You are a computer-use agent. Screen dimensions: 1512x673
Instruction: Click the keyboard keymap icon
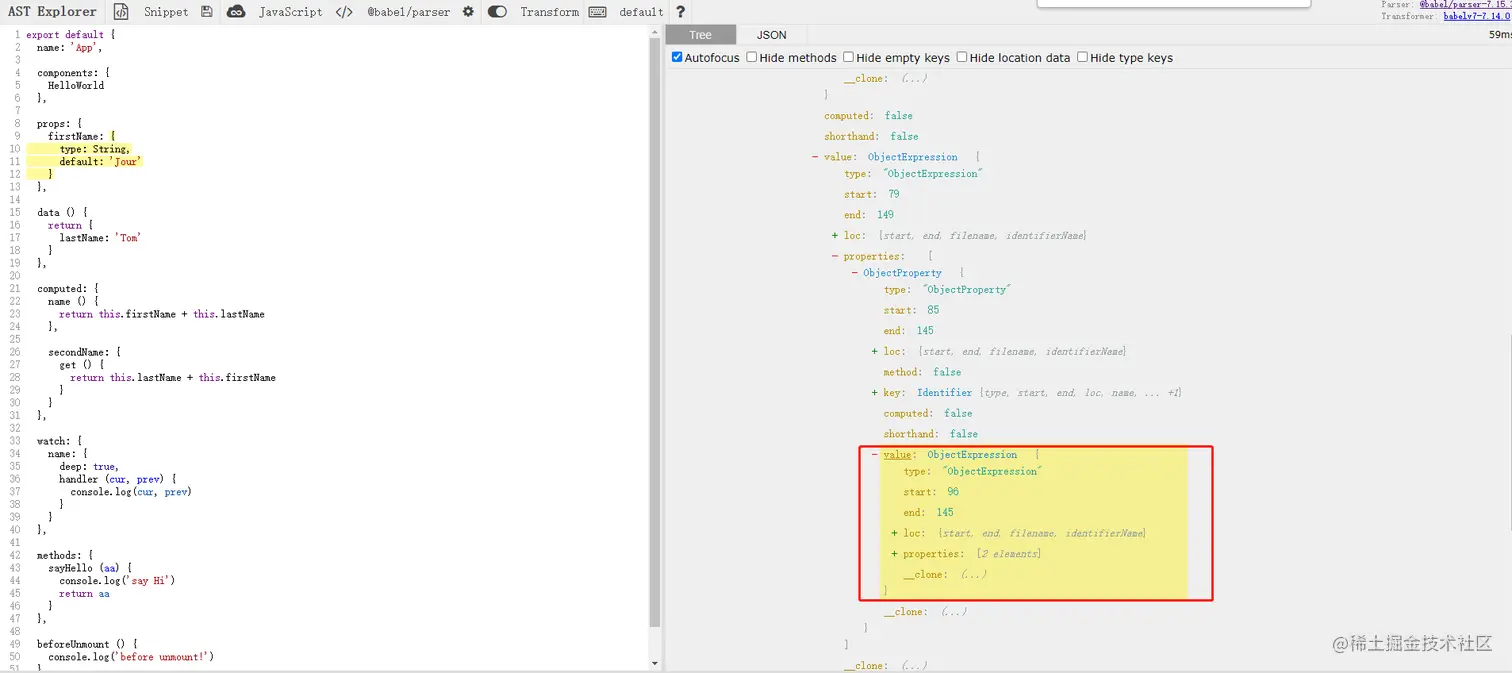pyautogui.click(x=597, y=12)
